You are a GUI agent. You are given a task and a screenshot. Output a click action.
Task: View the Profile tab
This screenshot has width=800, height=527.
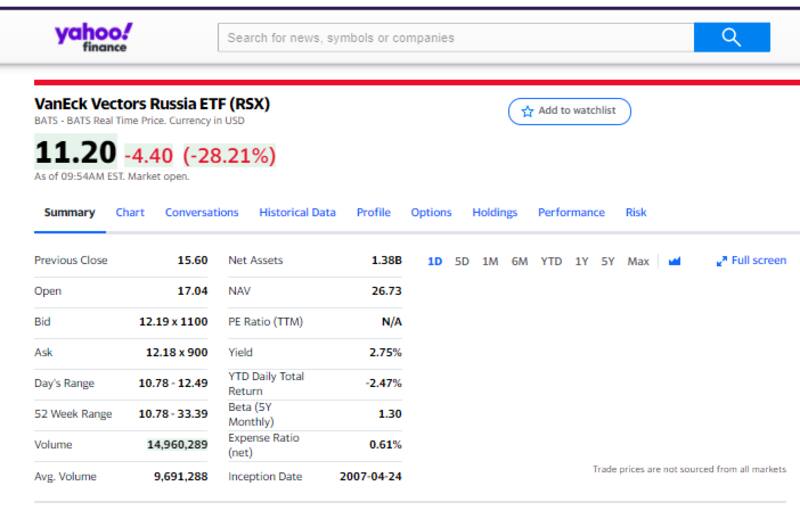(373, 212)
